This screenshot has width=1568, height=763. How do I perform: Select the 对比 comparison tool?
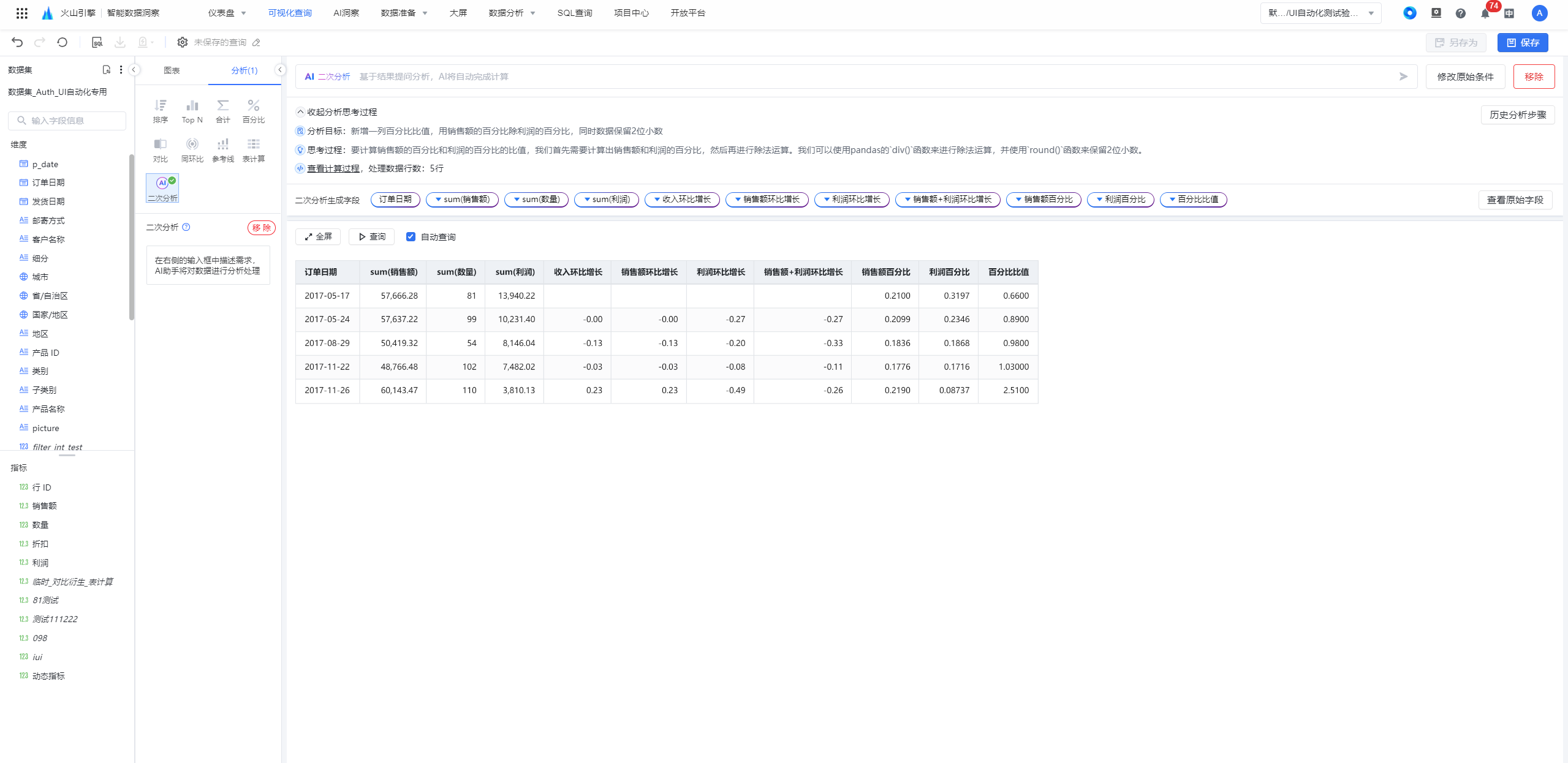coord(161,150)
